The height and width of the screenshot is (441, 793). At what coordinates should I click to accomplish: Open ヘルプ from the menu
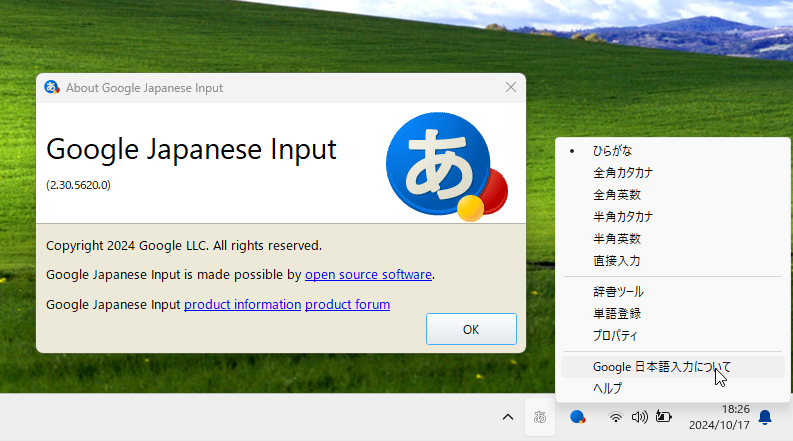pyautogui.click(x=673, y=388)
